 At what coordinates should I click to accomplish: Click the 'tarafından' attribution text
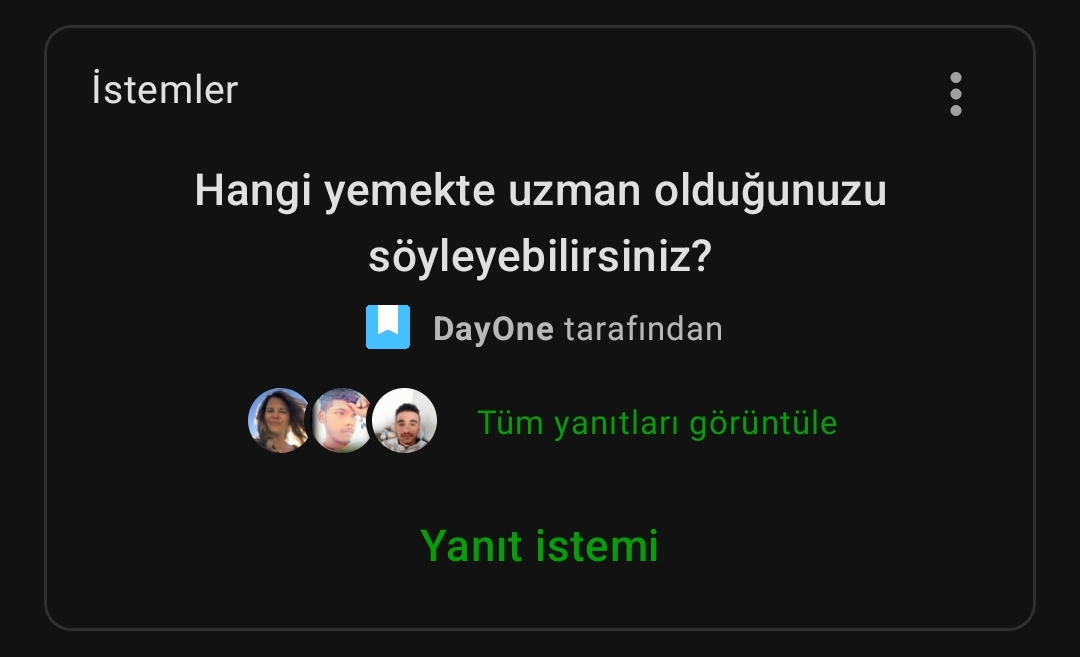pos(643,328)
